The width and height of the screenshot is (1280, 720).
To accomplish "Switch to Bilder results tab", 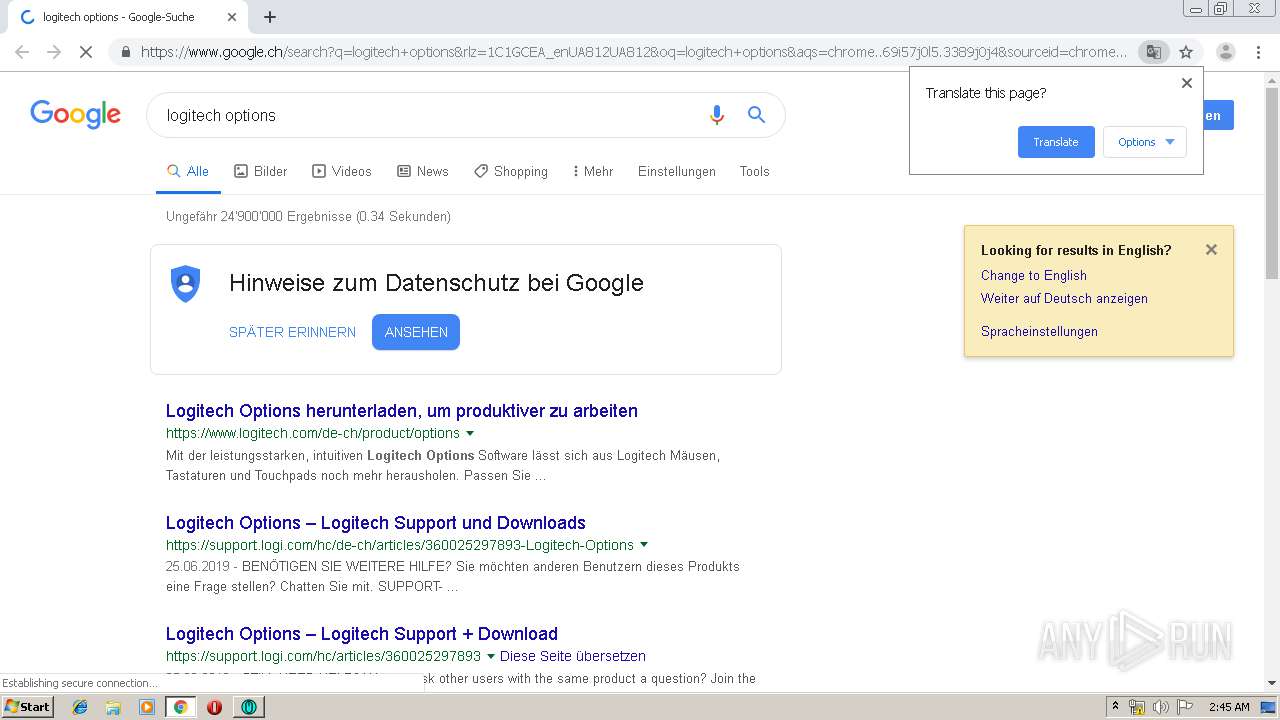I will 260,171.
